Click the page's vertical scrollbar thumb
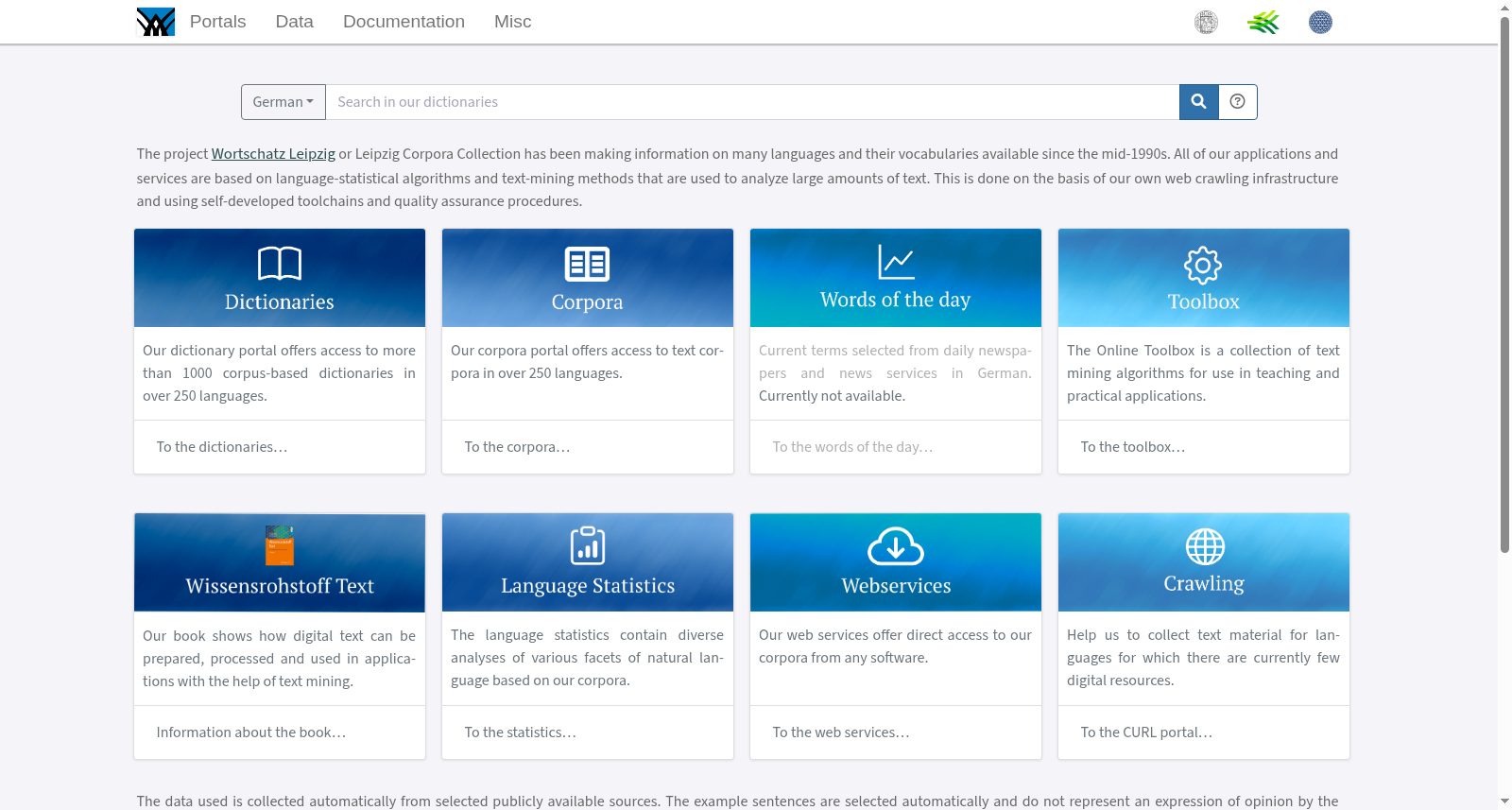Viewport: 1512px width, 810px height. point(1504,284)
